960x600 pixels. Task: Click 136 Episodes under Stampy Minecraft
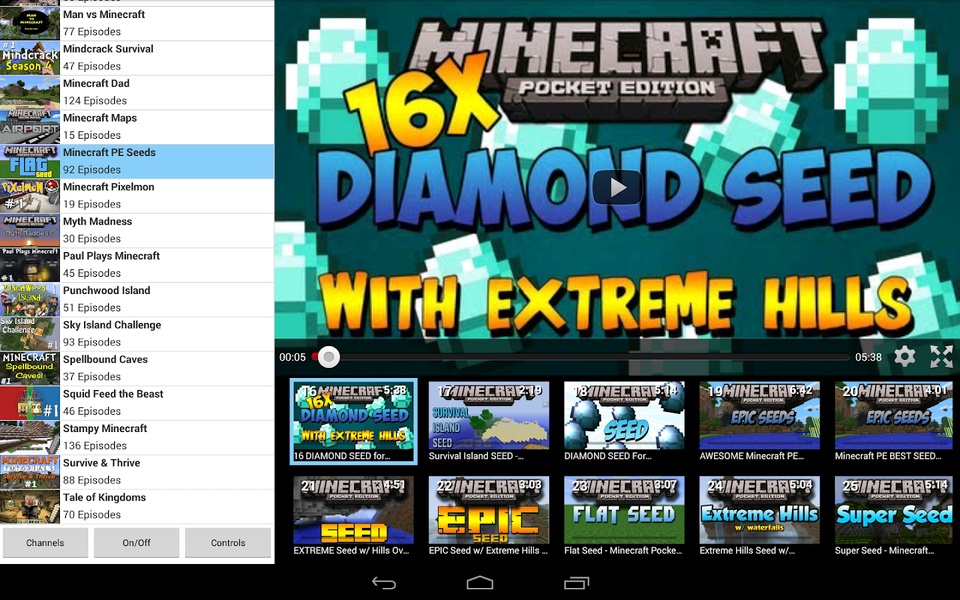[95, 446]
